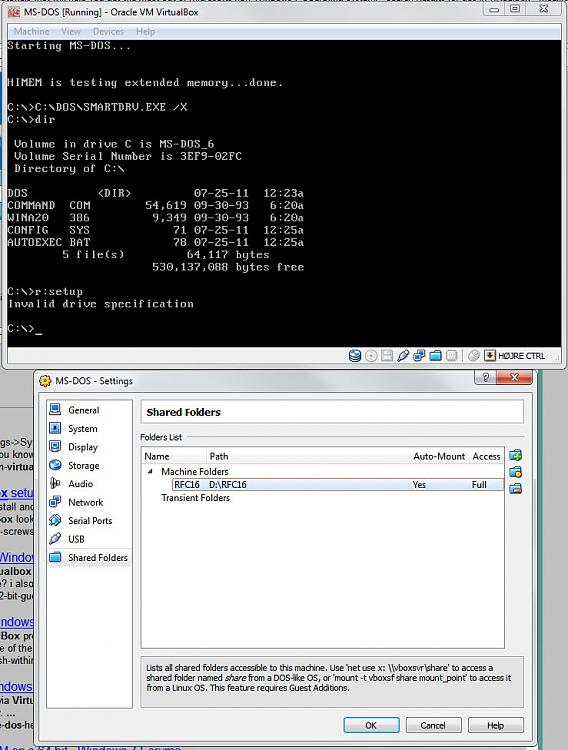Open the Help menu in VirtualBox window

pyautogui.click(x=145, y=32)
